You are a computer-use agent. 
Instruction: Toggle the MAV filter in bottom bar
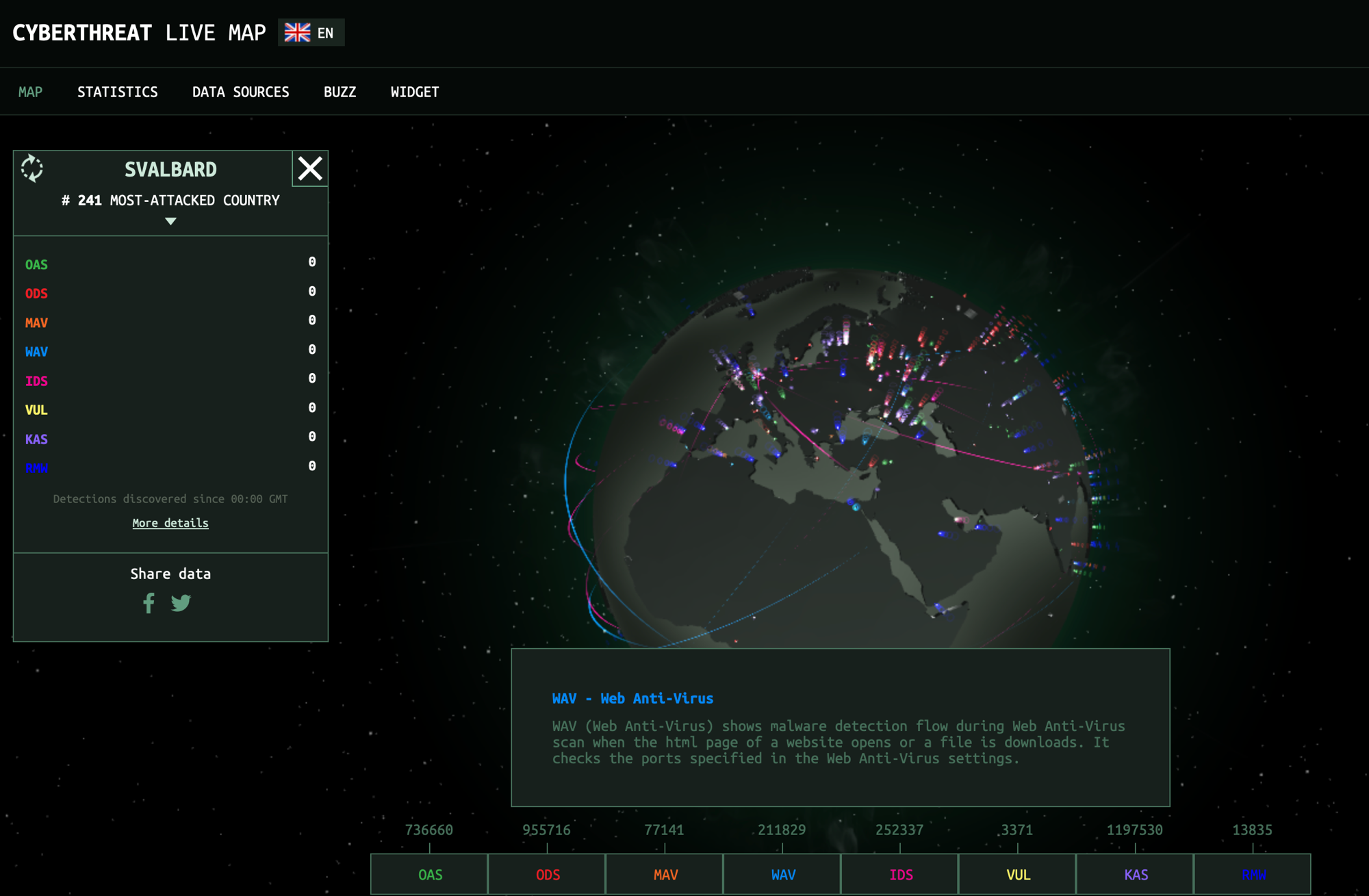[x=665, y=874]
